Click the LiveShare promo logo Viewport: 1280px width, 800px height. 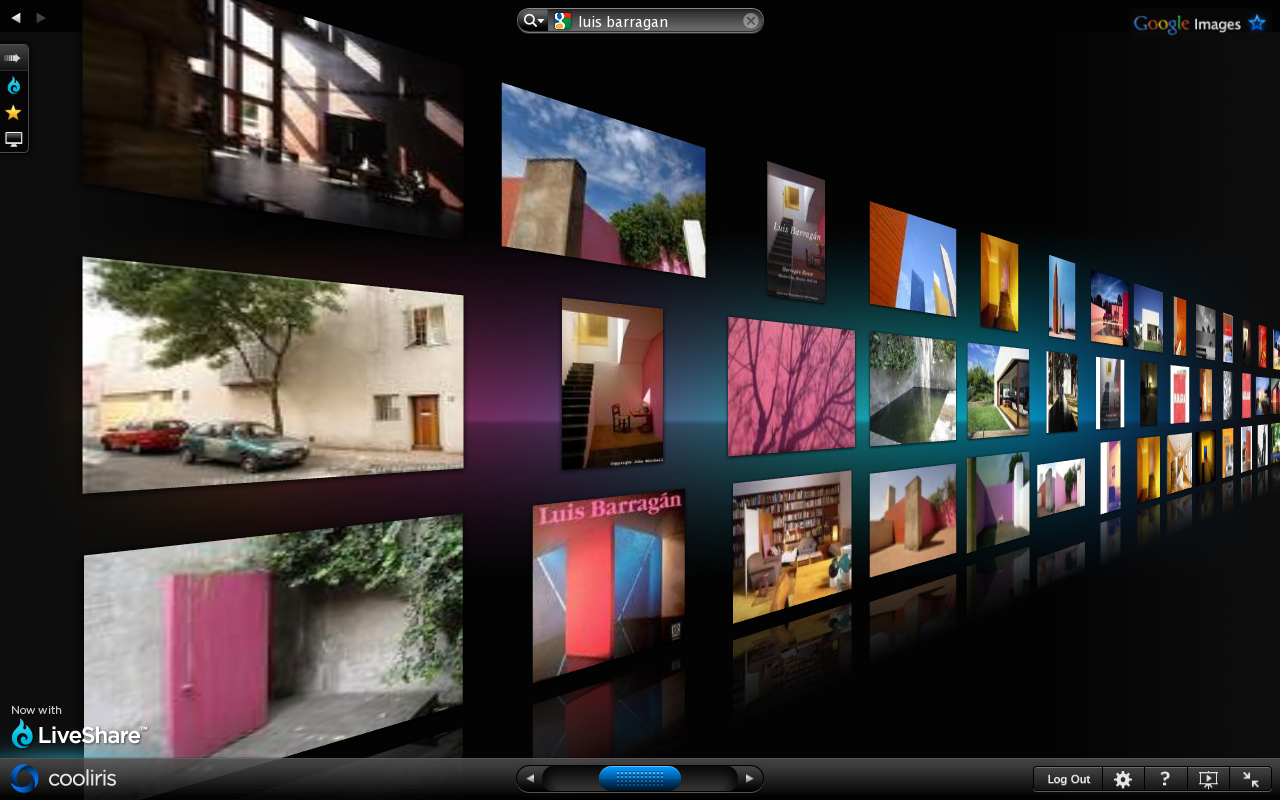(78, 733)
